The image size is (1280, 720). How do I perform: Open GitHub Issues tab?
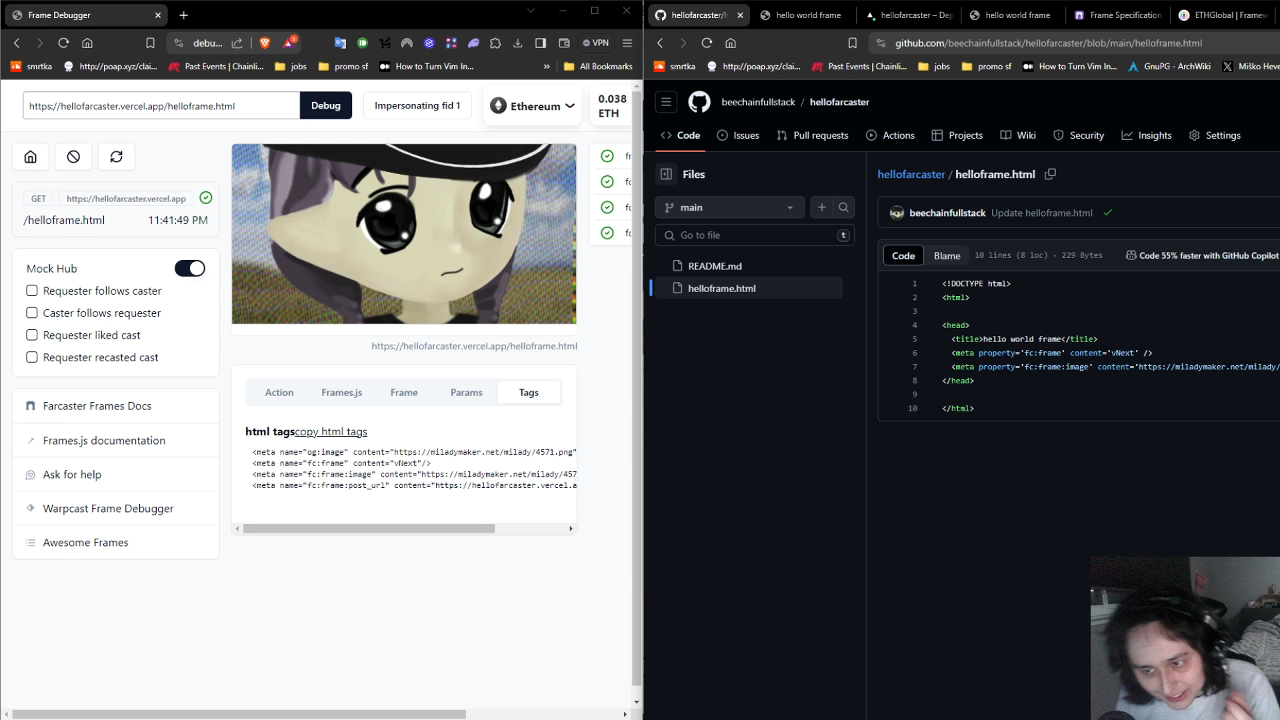pos(738,135)
